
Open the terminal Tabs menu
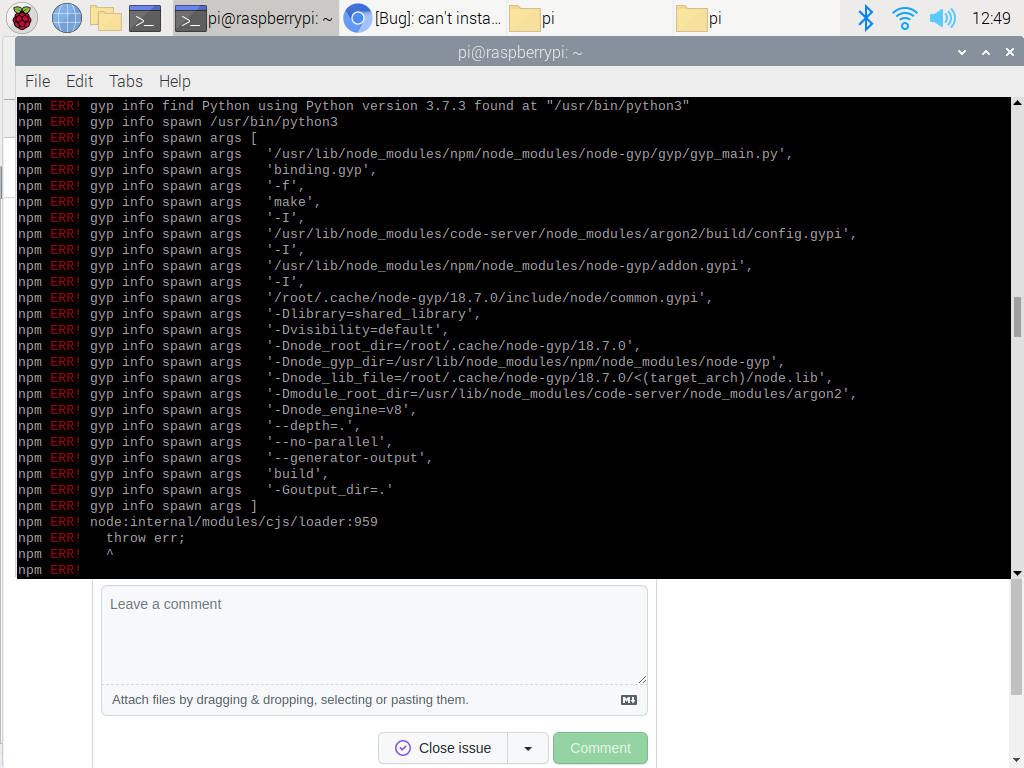point(125,81)
